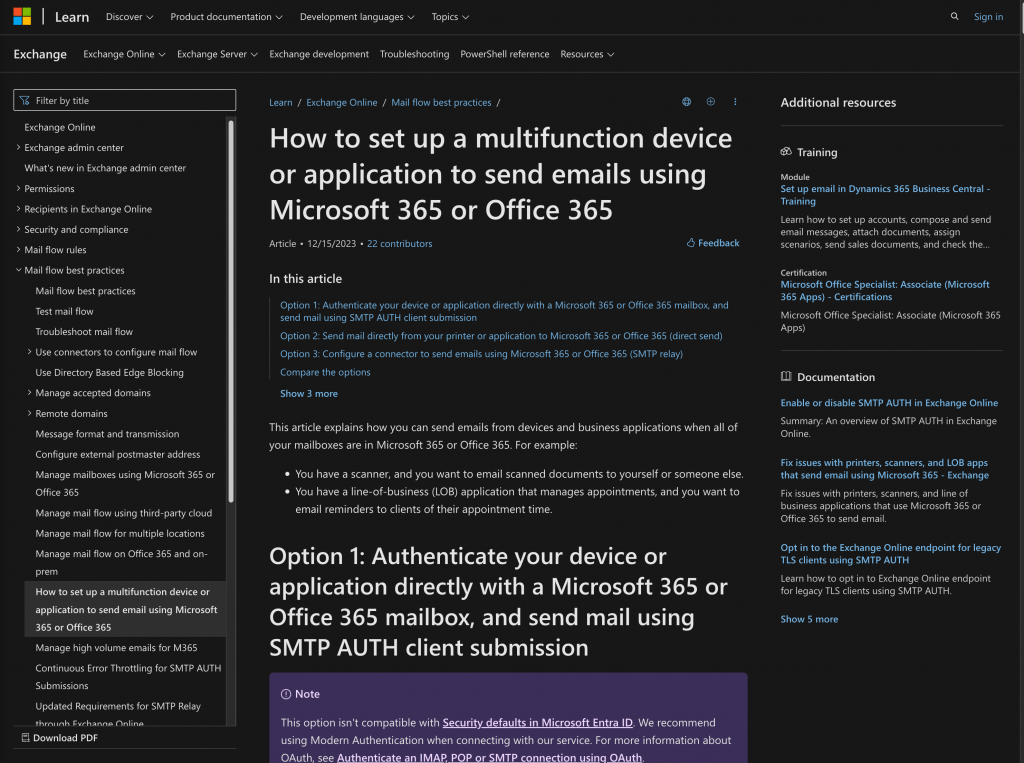Viewport: 1024px width, 763px height.
Task: Open the Exchange Server dropdown menu
Action: click(217, 54)
